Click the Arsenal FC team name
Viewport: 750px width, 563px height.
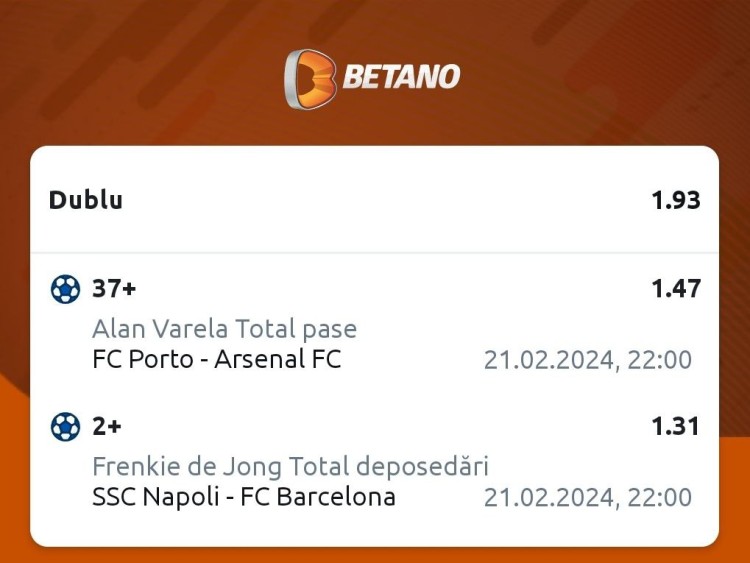278,359
